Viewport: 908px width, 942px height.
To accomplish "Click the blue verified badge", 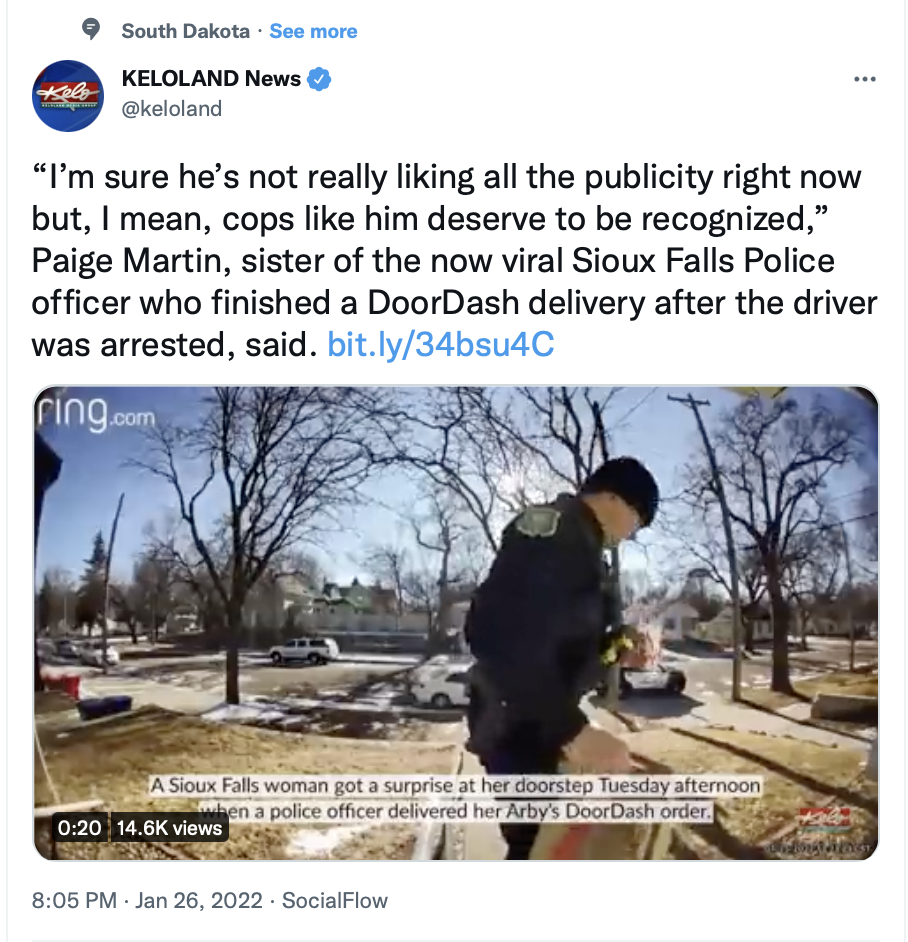I will 319,79.
